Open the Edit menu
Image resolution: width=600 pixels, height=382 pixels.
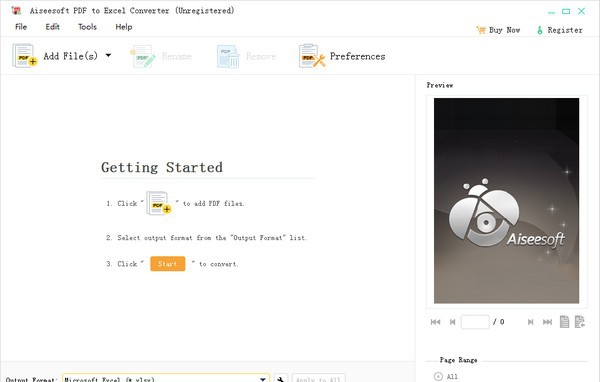(x=52, y=27)
